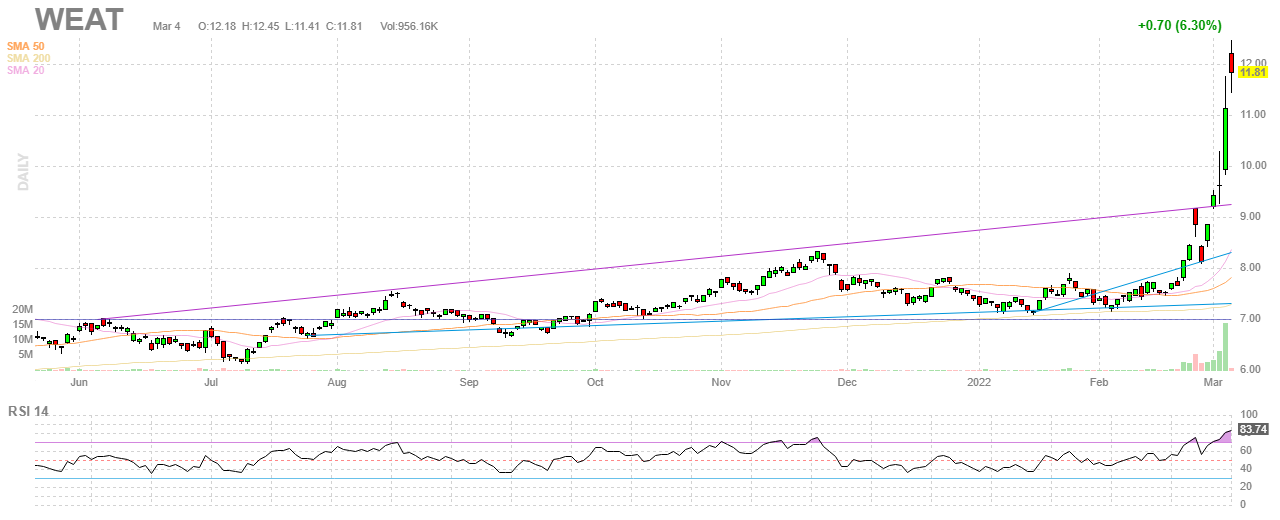
Task: Click the 10.00 price axis label
Action: tap(1253, 166)
